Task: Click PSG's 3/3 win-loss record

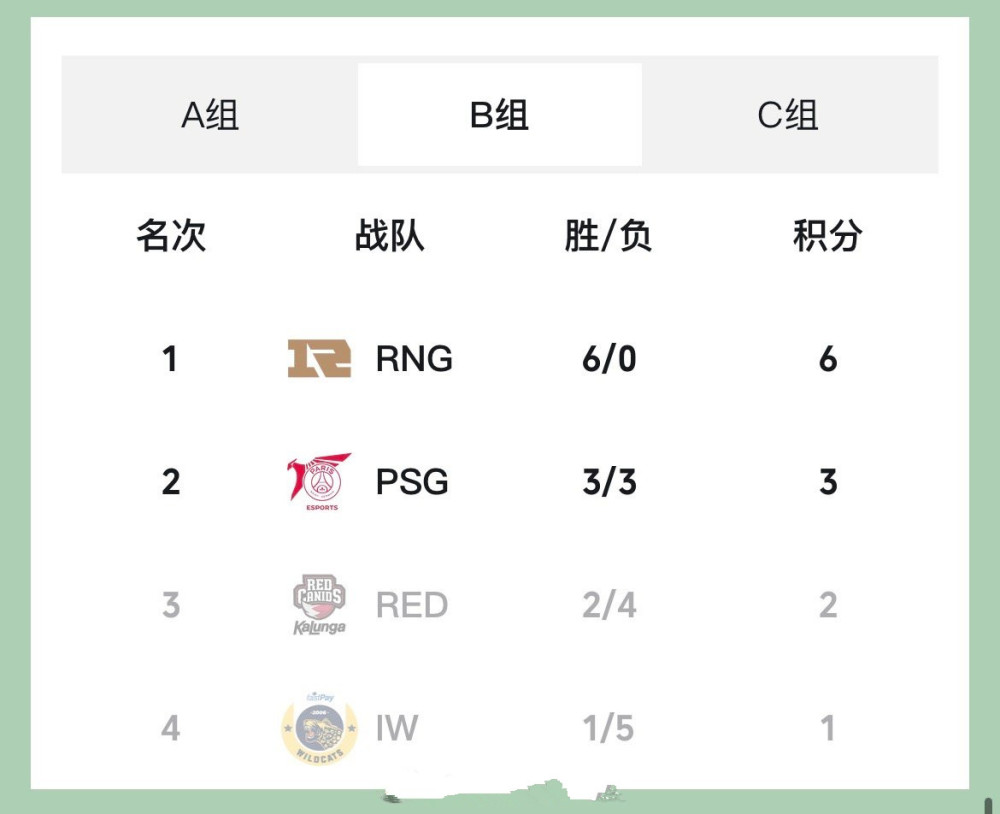Action: (609, 482)
